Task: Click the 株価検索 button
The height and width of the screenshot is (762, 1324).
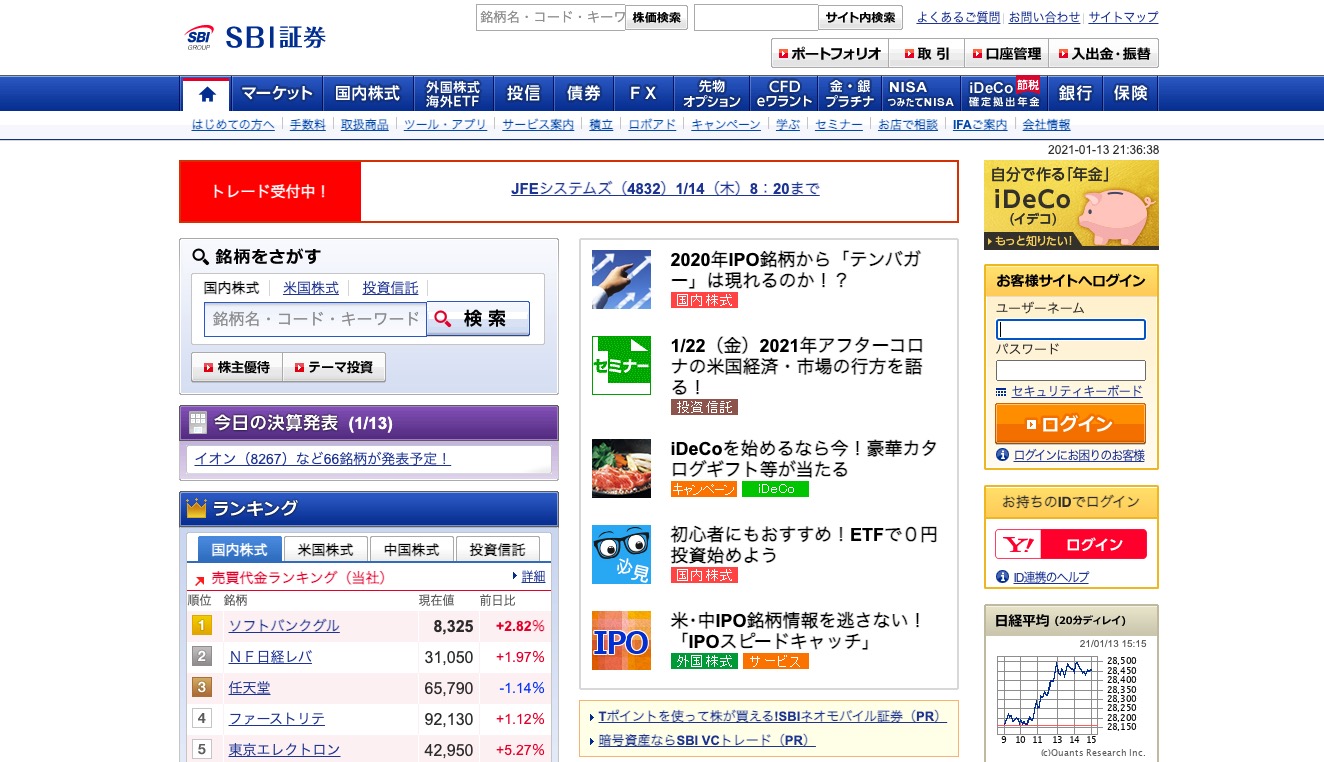Action: 657,18
